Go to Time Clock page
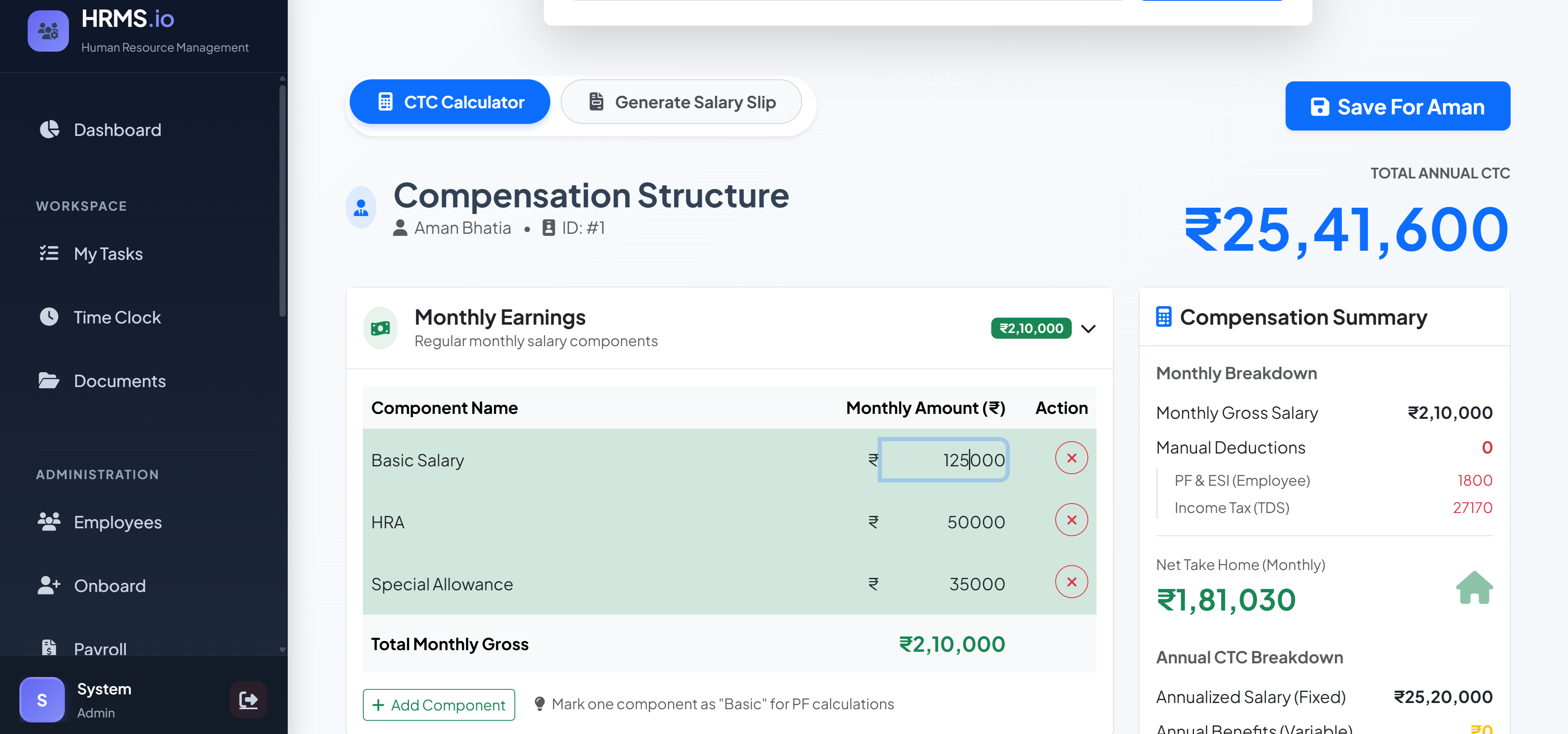This screenshot has width=1568, height=734. click(117, 317)
